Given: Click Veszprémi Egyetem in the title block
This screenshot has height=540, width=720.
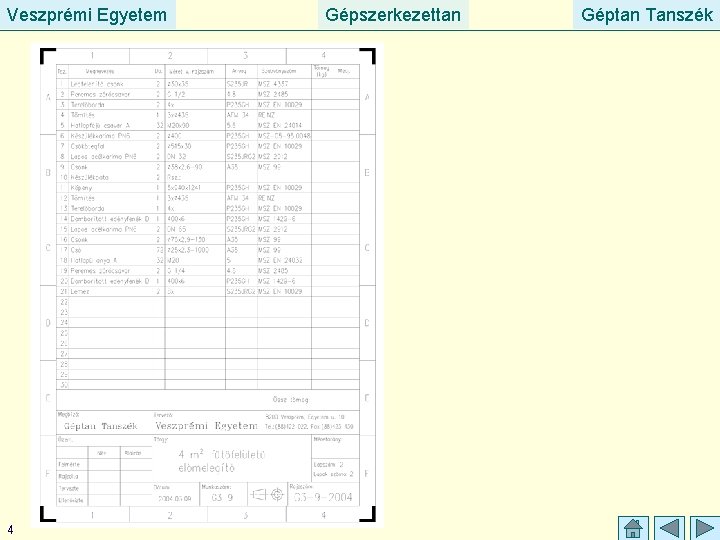Looking at the screenshot, I should (206, 426).
